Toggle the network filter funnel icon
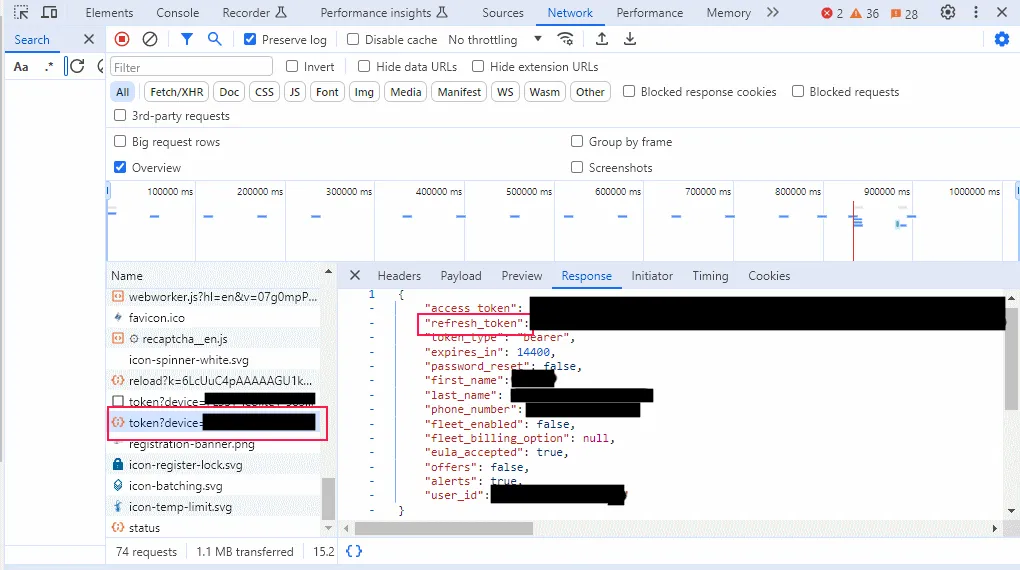Image resolution: width=1020 pixels, height=570 pixels. [x=187, y=39]
